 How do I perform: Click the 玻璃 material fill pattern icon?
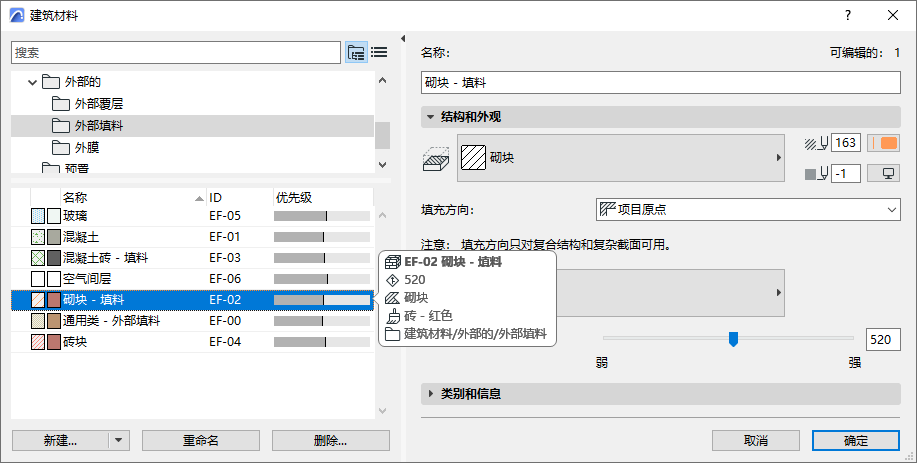point(38,215)
